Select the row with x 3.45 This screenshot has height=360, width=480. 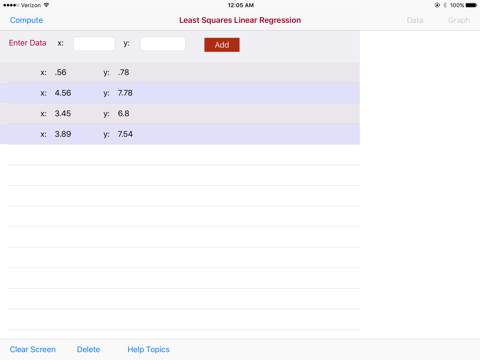point(180,114)
